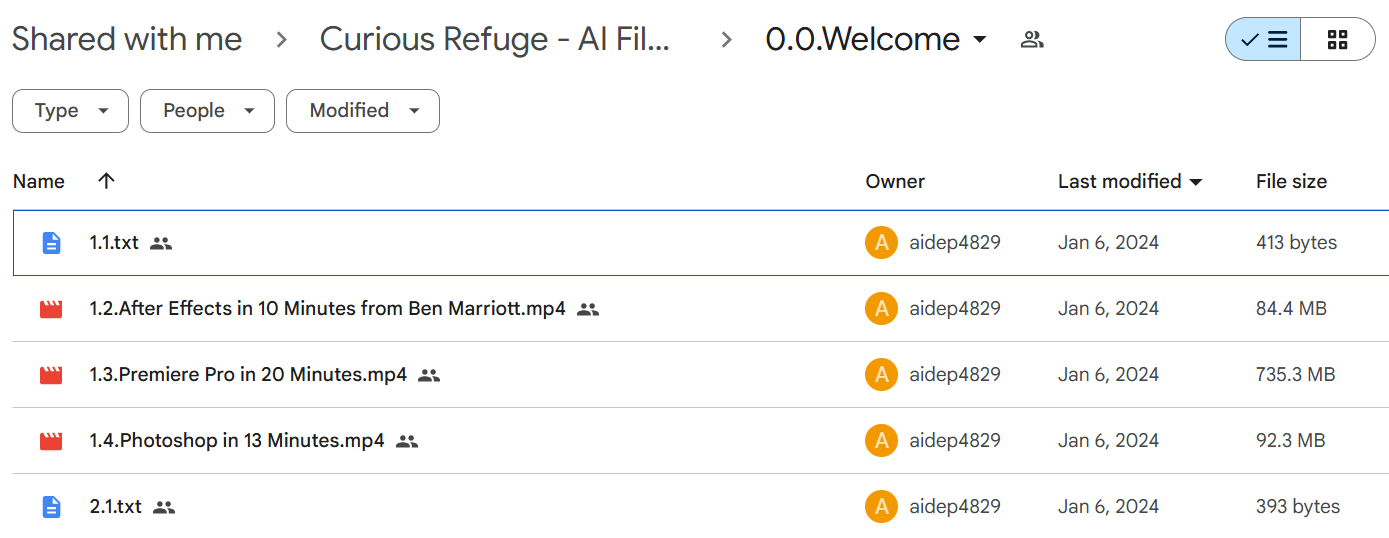Screen dimensions: 1389x538
Task: Click the document icon for 2.1.txt
Action: pos(51,507)
